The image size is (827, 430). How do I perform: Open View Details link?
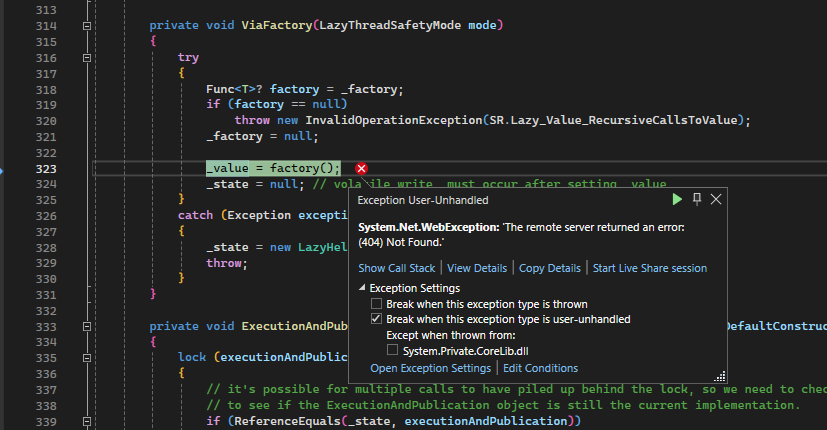coord(477,268)
